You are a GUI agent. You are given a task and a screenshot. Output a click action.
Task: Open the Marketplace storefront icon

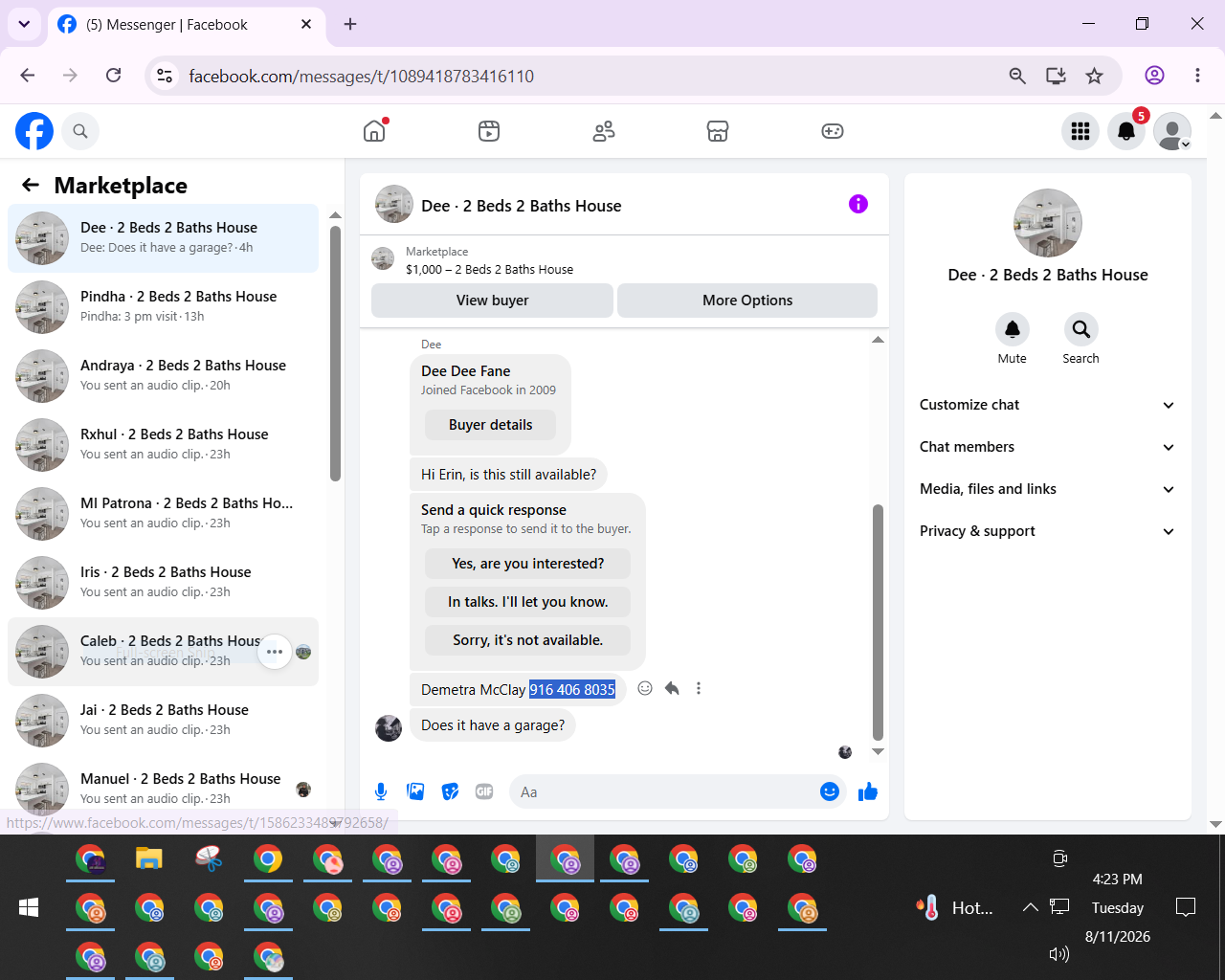pyautogui.click(x=718, y=131)
